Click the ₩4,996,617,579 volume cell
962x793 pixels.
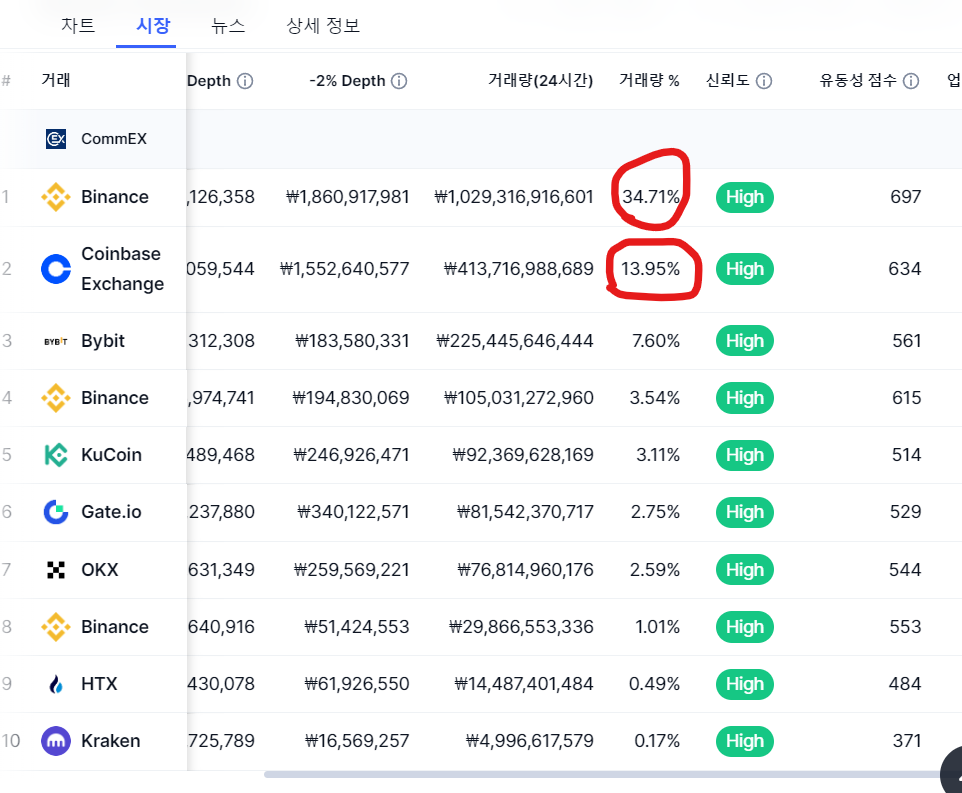click(x=530, y=741)
